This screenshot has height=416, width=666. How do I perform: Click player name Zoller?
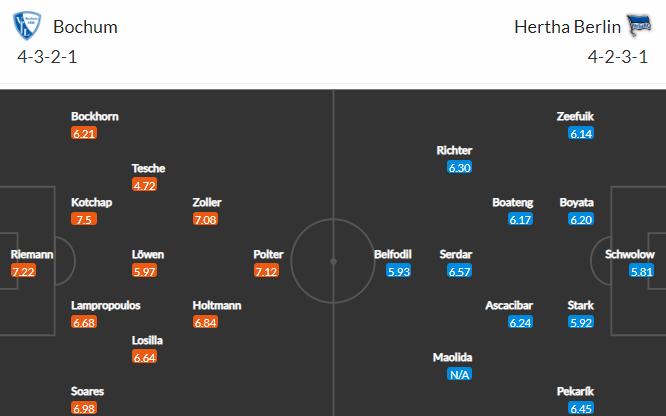[x=207, y=202]
